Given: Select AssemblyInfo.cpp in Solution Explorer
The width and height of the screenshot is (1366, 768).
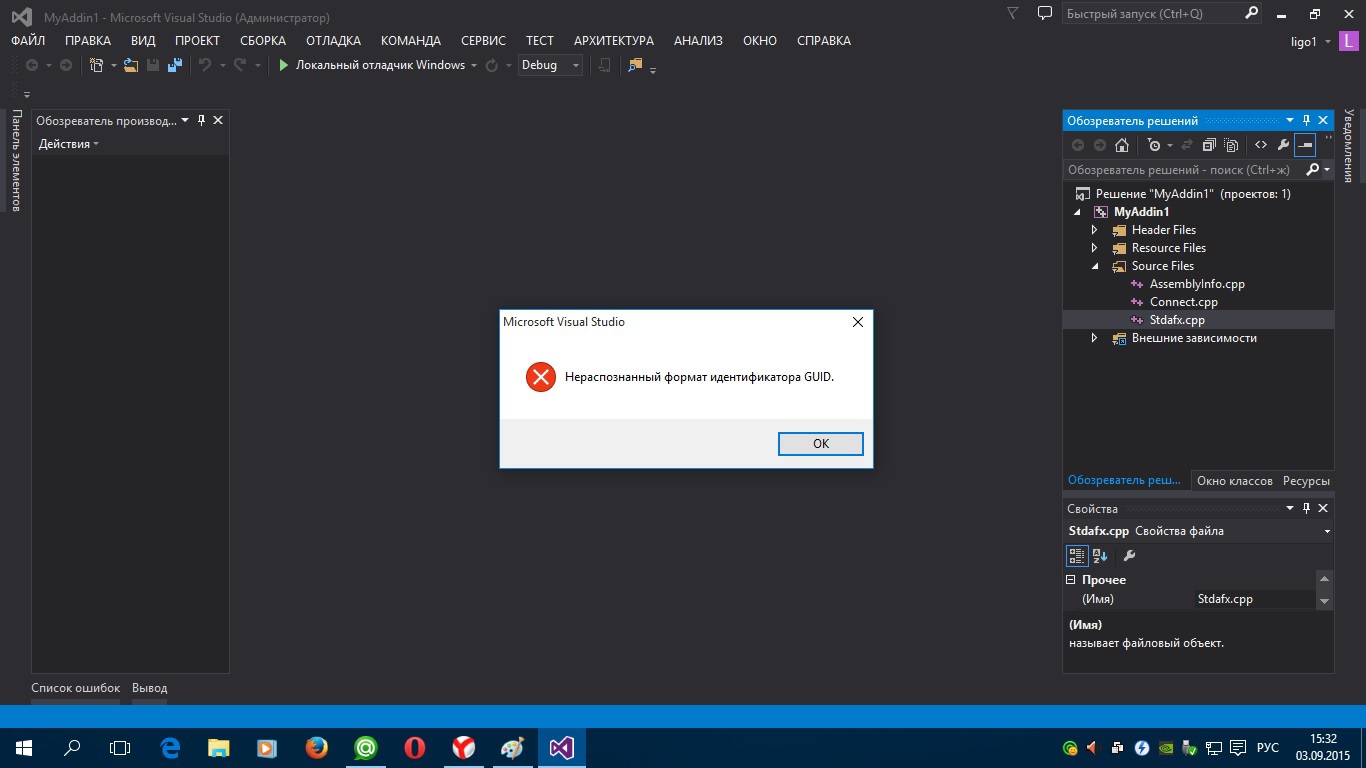Looking at the screenshot, I should pos(1197,284).
